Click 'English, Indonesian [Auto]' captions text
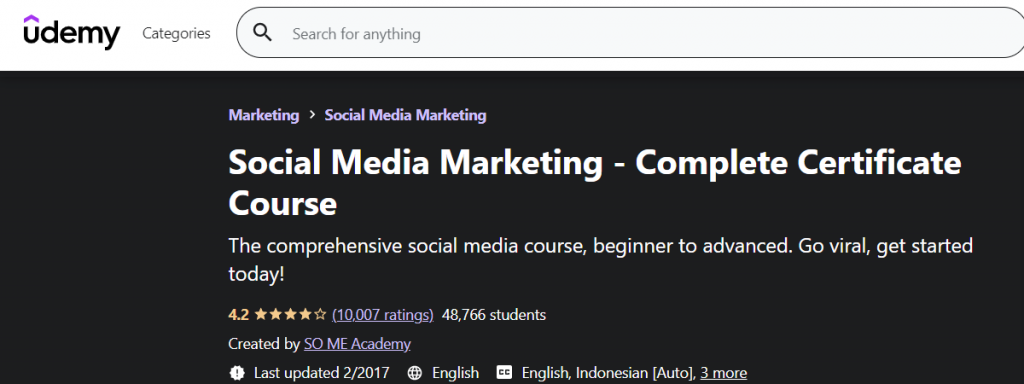The image size is (1024, 384). pos(609,373)
